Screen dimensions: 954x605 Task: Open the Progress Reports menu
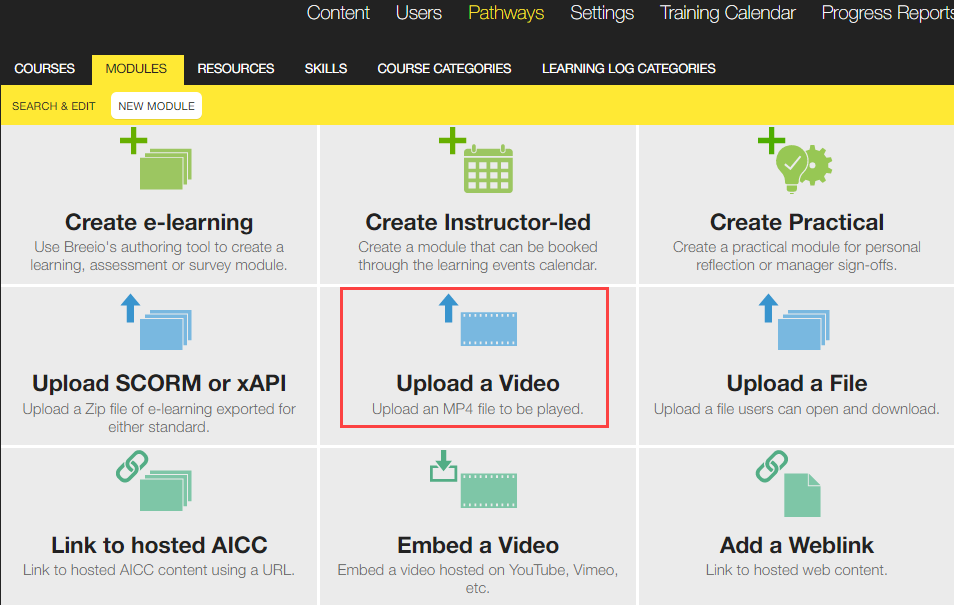(888, 13)
